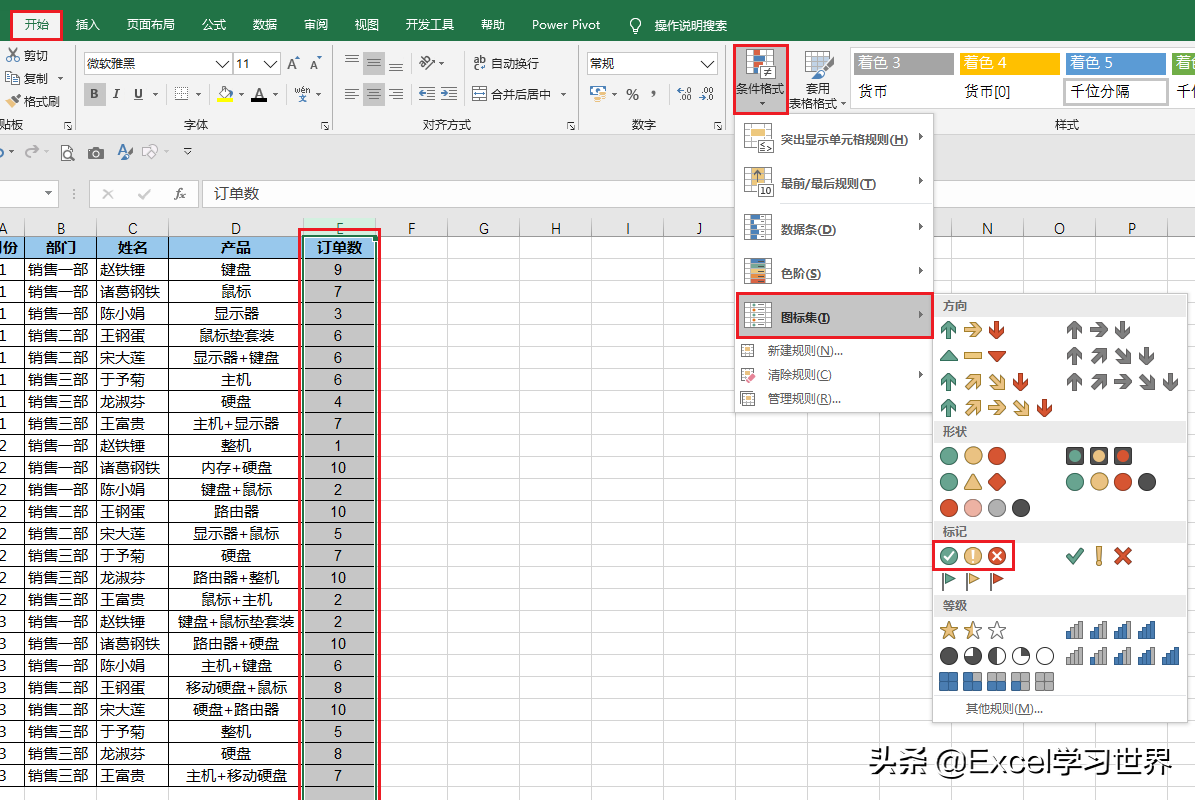The image size is (1195, 800).
Task: Click the Cut scissors icon
Action: (x=13, y=55)
